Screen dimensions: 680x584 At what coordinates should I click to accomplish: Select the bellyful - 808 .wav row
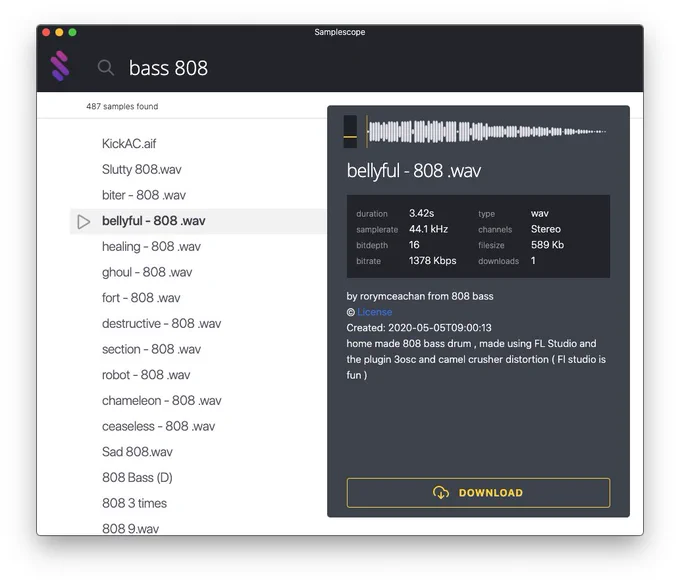[x=198, y=221]
